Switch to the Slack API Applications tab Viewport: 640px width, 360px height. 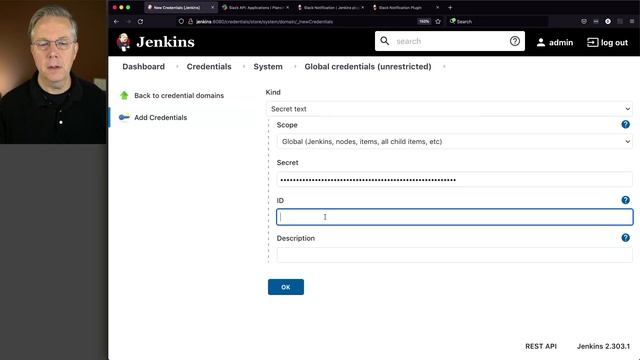click(256, 7)
